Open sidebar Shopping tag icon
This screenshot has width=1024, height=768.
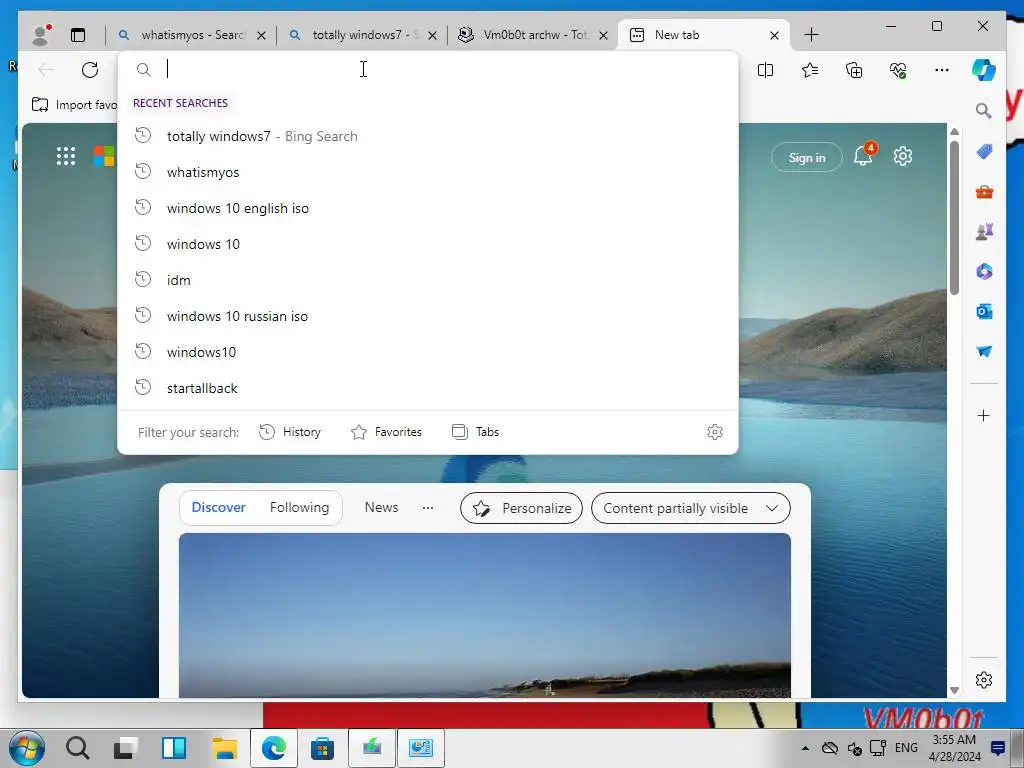coord(984,152)
